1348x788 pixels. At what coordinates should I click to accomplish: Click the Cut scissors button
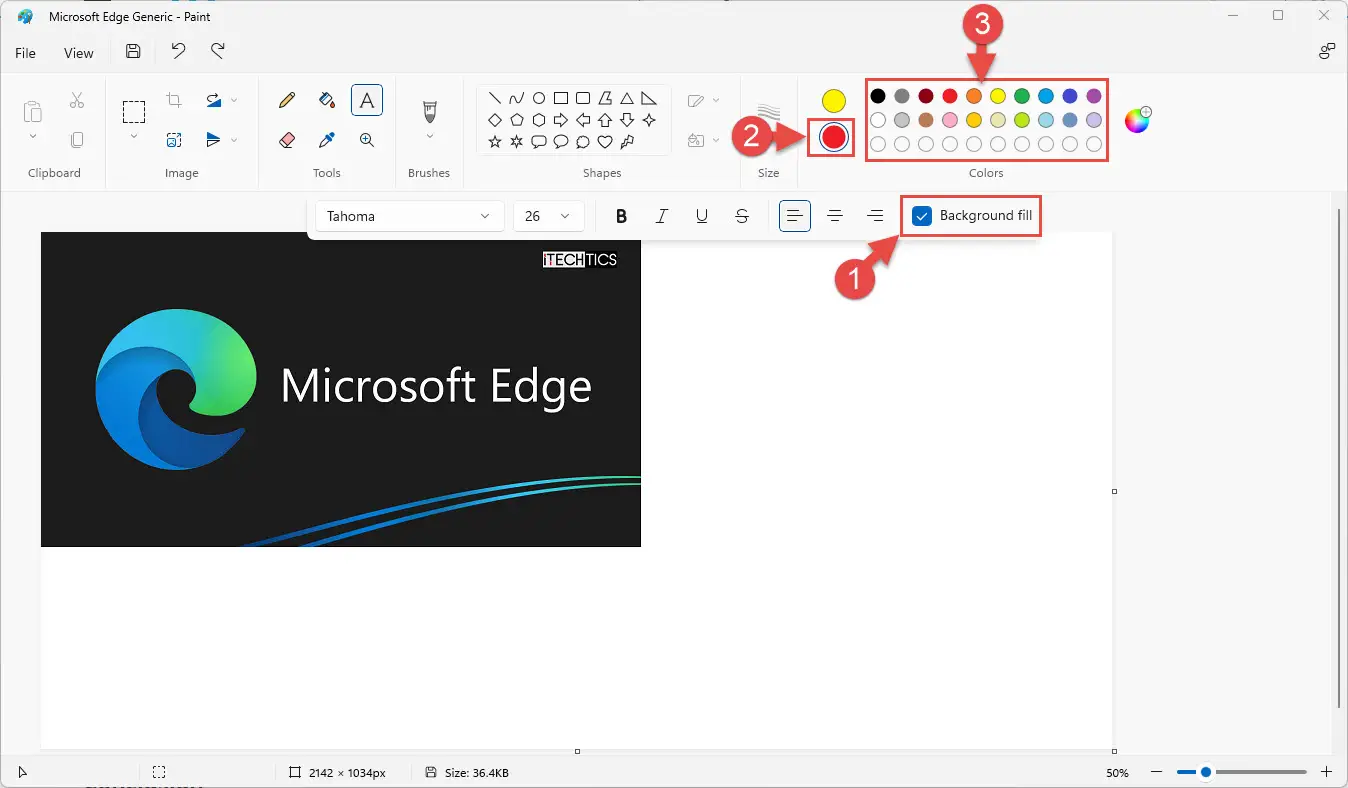tap(77, 100)
